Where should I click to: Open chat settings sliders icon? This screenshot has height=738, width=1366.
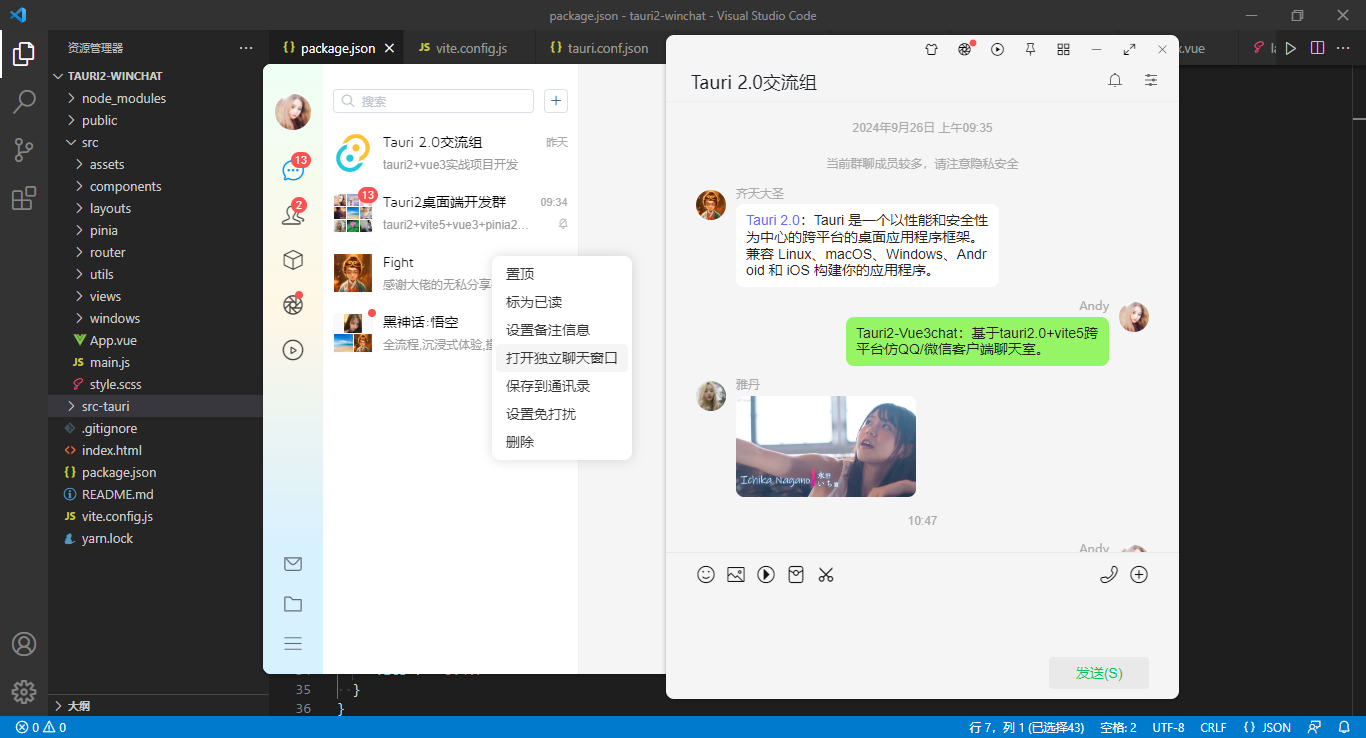click(1151, 81)
